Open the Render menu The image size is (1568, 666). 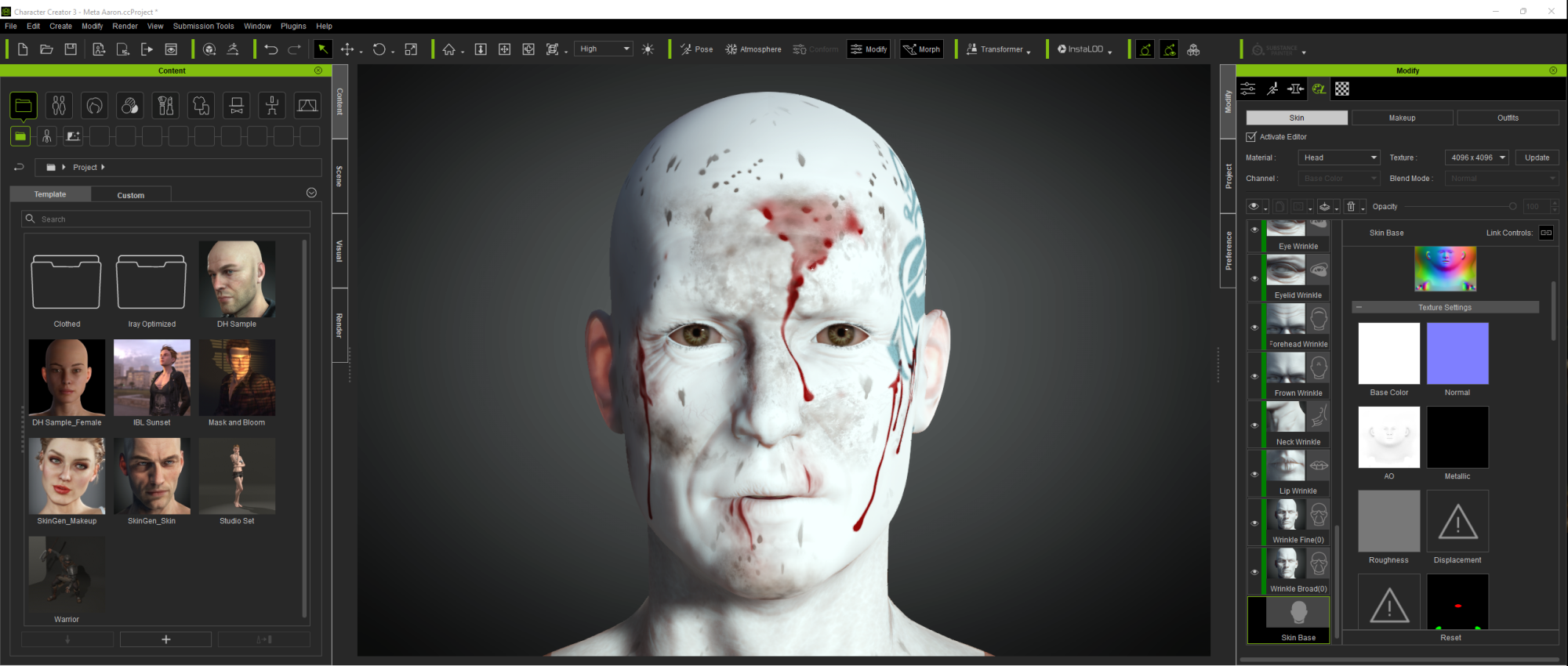[125, 26]
